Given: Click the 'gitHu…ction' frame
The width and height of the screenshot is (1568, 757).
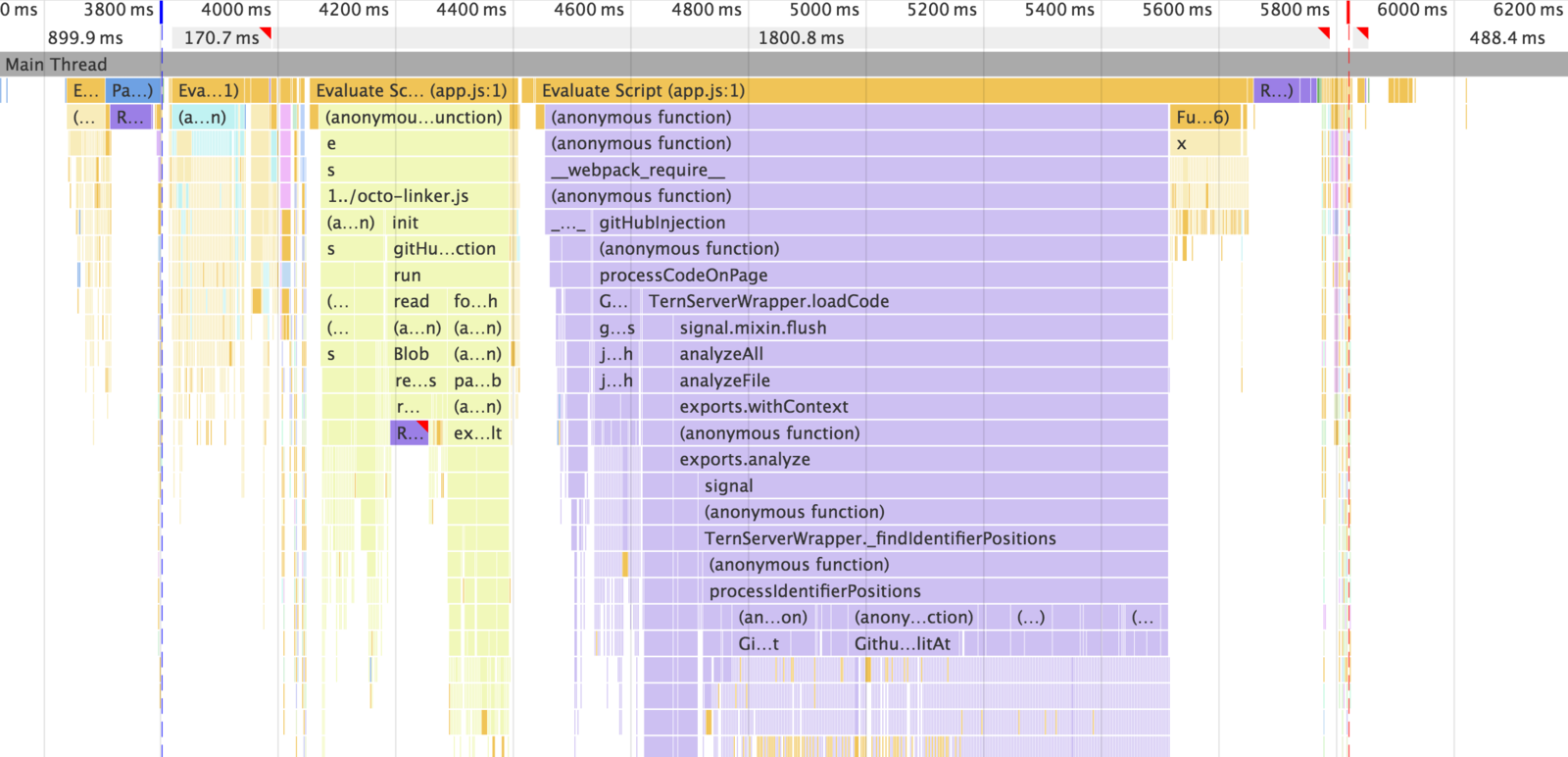Looking at the screenshot, I should 449,249.
